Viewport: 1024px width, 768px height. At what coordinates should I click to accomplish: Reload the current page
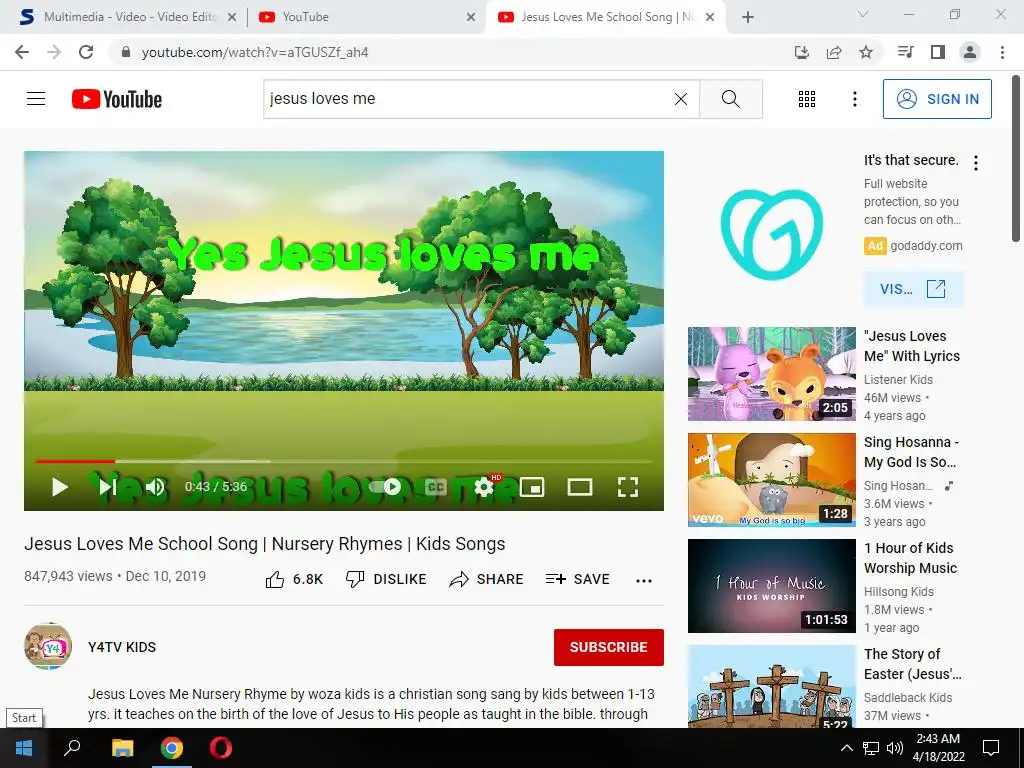tap(86, 52)
